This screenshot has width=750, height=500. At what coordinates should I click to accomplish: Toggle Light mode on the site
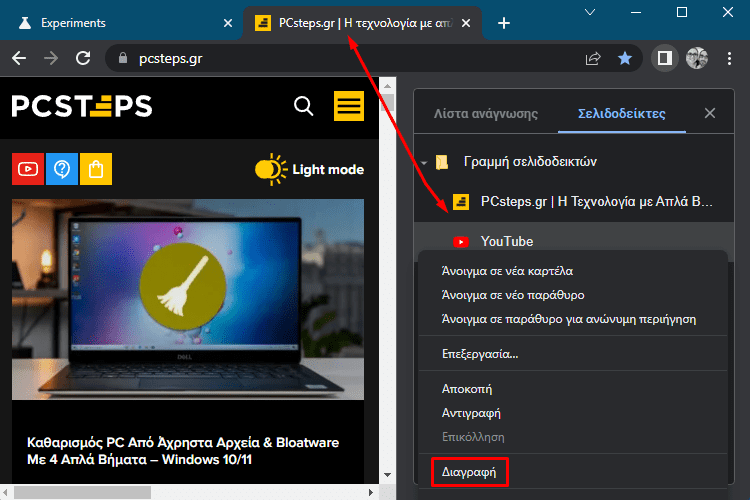click(309, 169)
